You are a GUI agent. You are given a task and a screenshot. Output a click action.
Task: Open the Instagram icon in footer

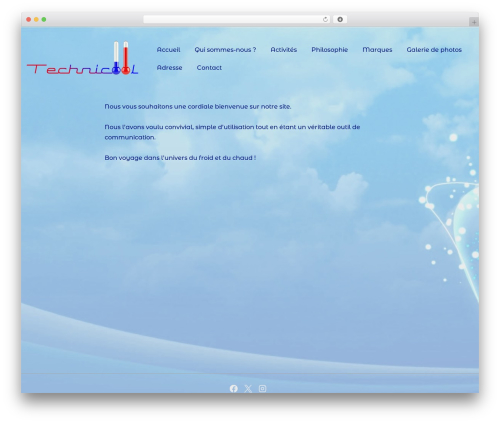click(262, 389)
